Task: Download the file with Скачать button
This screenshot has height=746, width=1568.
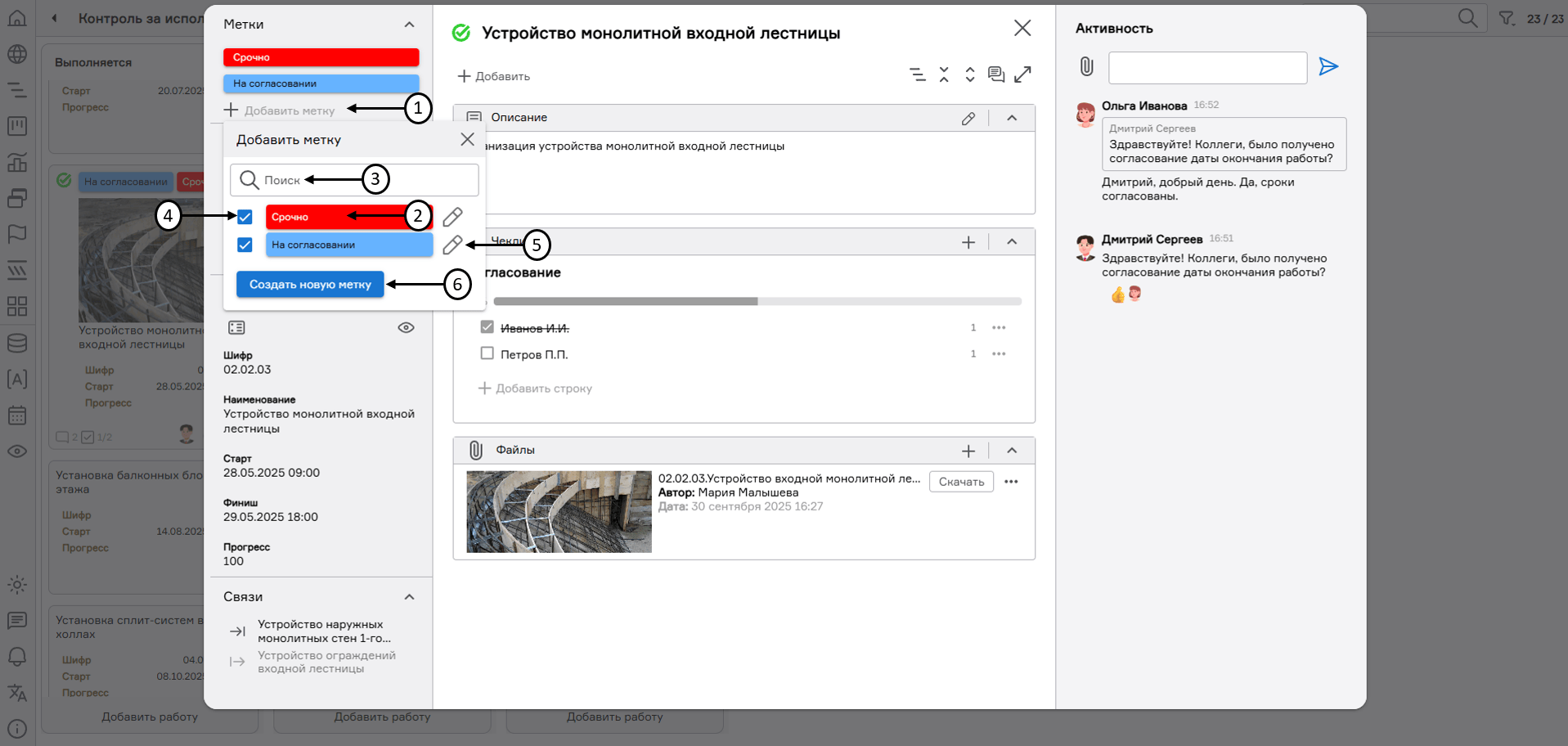Action: (x=961, y=482)
